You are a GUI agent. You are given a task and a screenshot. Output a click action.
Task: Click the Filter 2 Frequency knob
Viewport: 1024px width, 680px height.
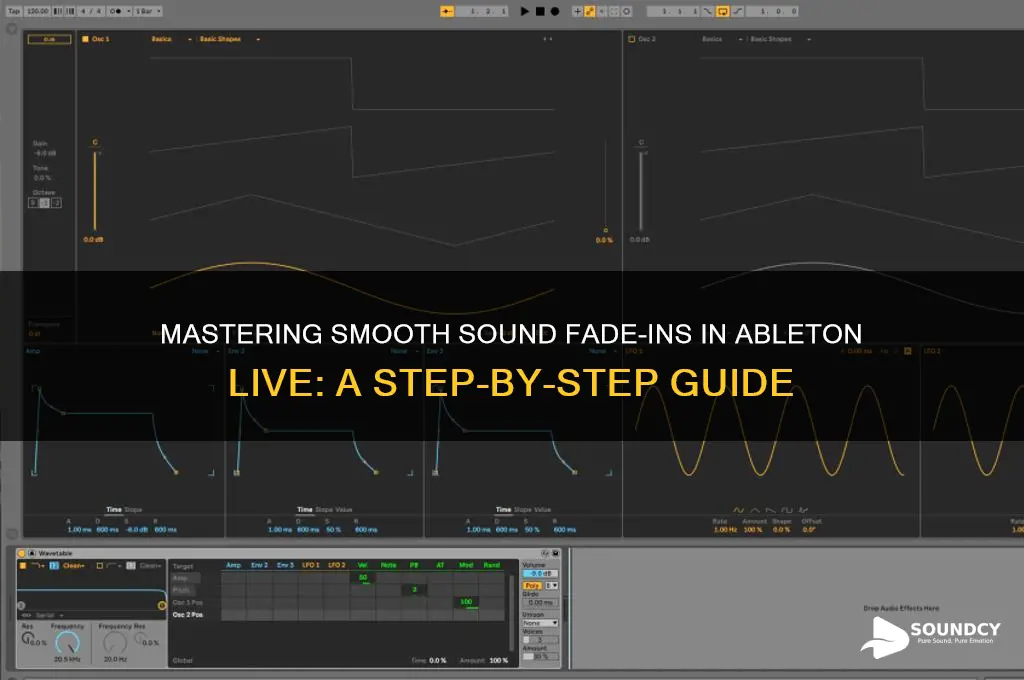(x=115, y=643)
